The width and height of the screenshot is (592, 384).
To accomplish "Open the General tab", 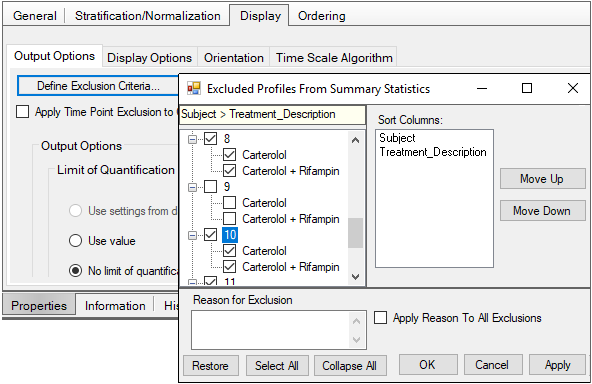I will pos(35,16).
